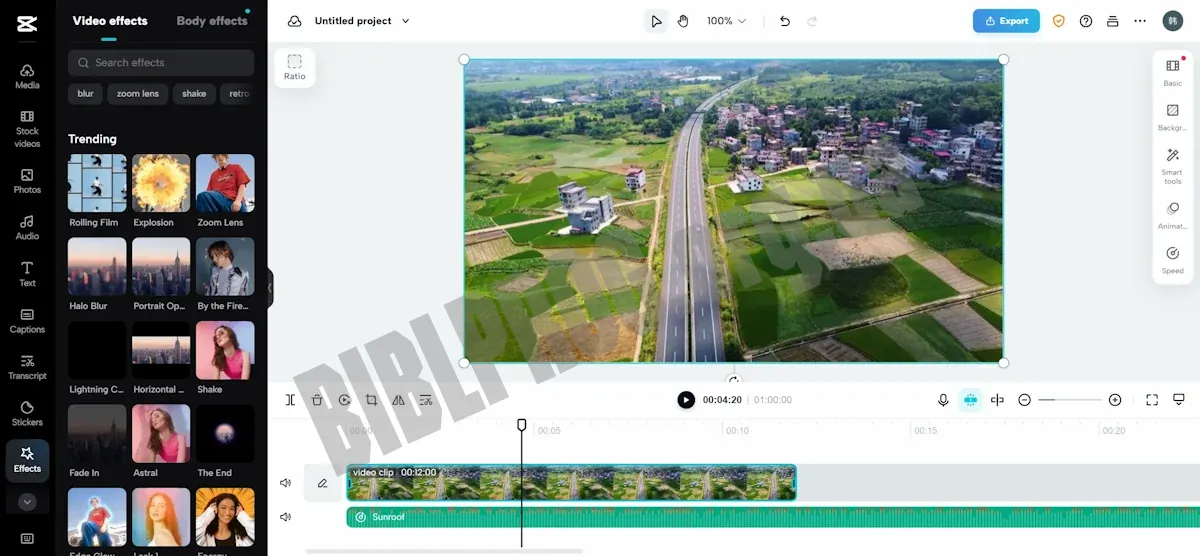Click the Export button
Screen dimensions: 1200x556
1006,21
